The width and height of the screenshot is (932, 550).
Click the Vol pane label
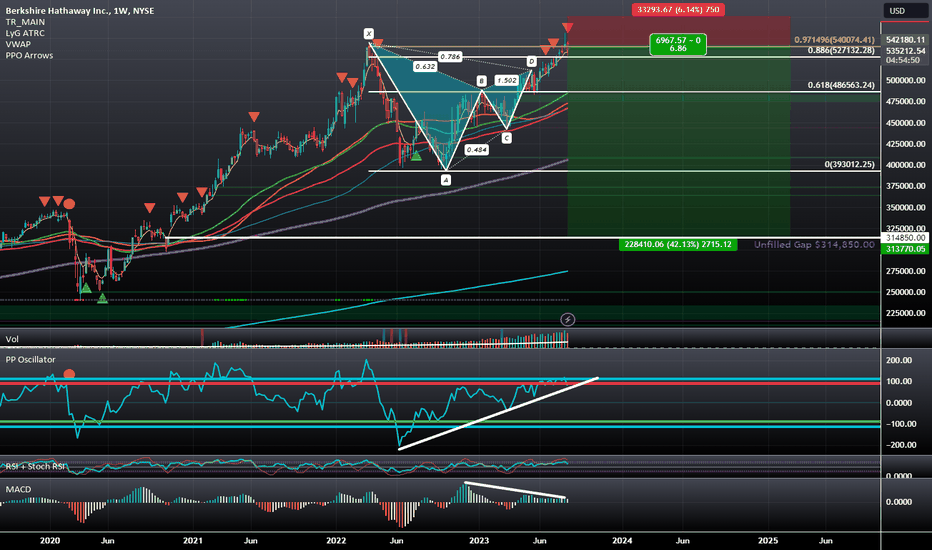[12, 339]
